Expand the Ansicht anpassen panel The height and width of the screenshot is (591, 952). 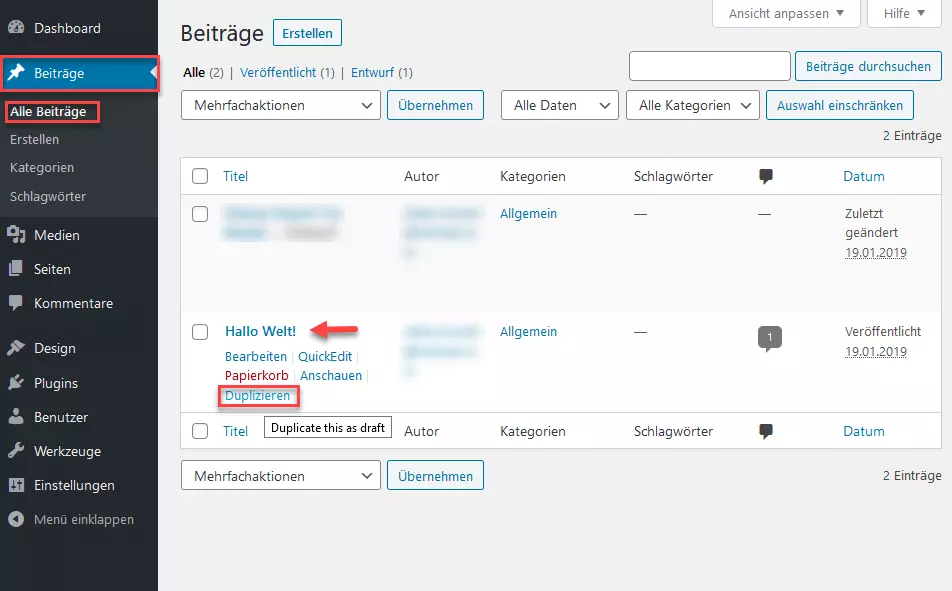[786, 13]
